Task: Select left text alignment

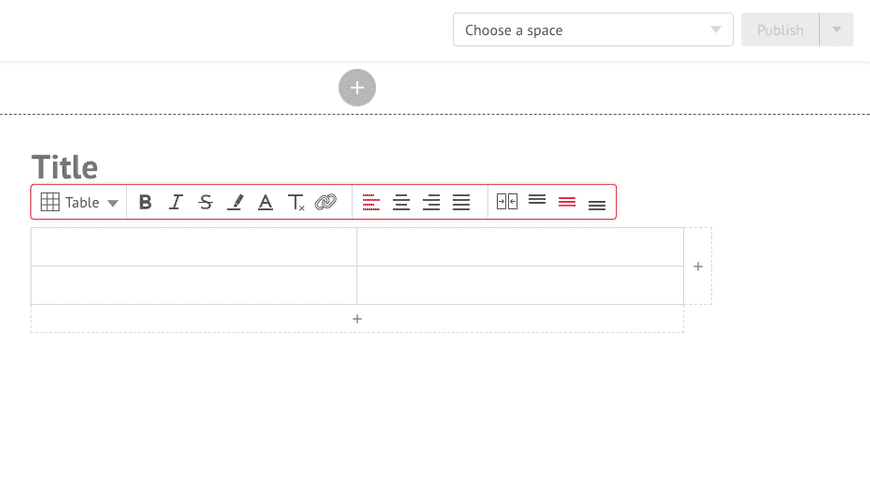Action: [371, 202]
